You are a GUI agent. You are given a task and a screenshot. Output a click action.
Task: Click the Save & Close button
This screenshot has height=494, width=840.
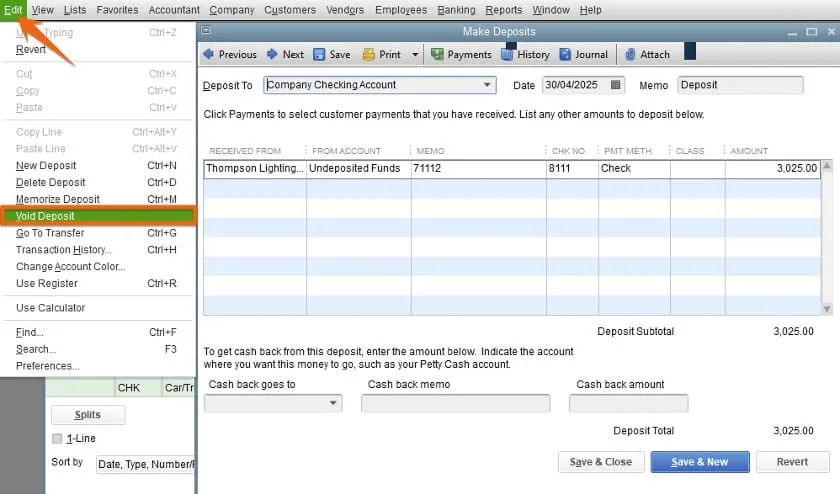click(600, 462)
